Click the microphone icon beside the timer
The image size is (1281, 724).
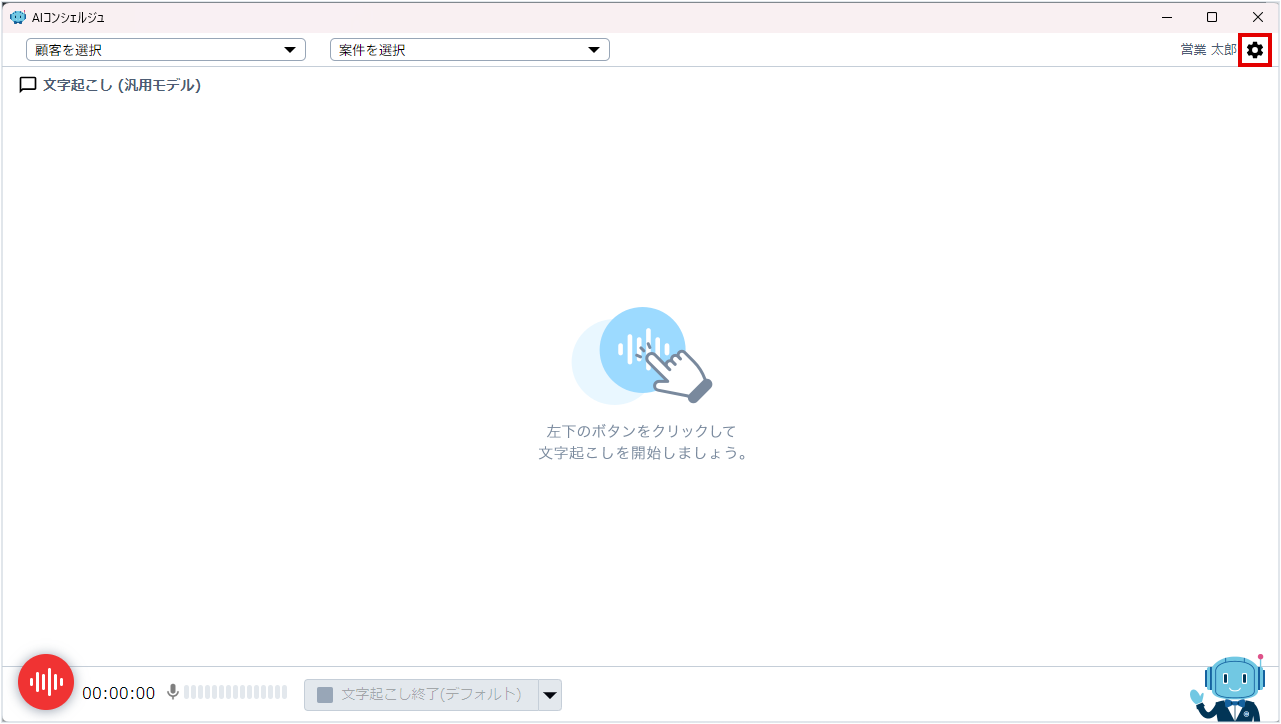coord(173,692)
